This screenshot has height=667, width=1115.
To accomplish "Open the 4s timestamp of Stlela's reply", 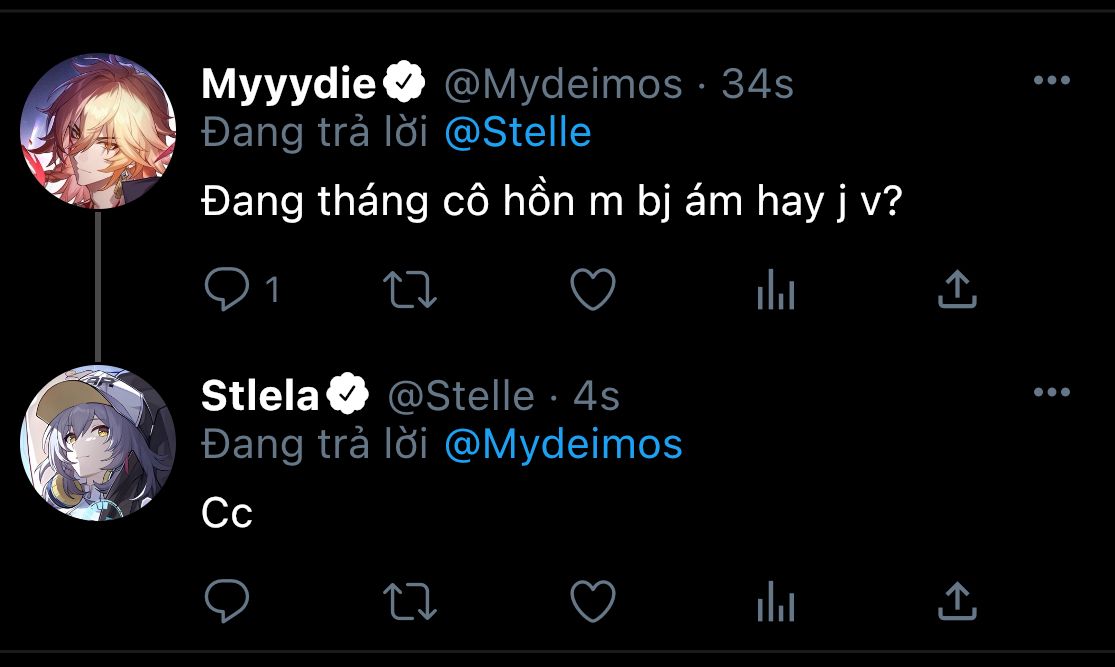I will 596,396.
